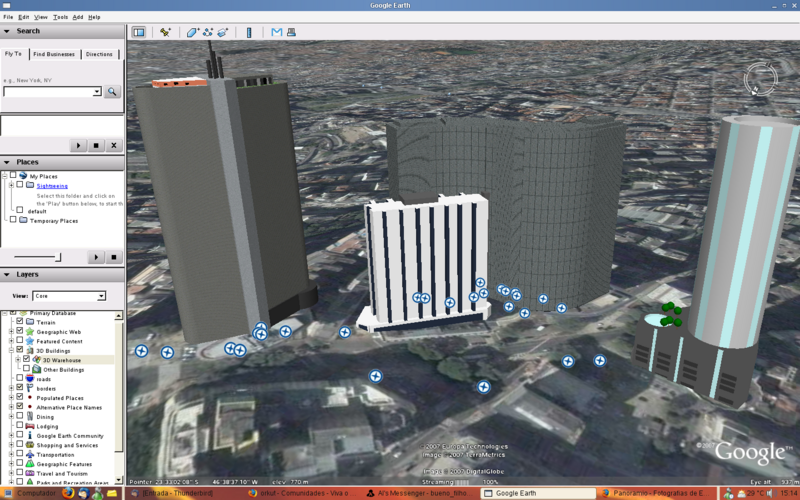Enable the roads layer checkbox
The image size is (800, 500).
pyautogui.click(x=19, y=378)
